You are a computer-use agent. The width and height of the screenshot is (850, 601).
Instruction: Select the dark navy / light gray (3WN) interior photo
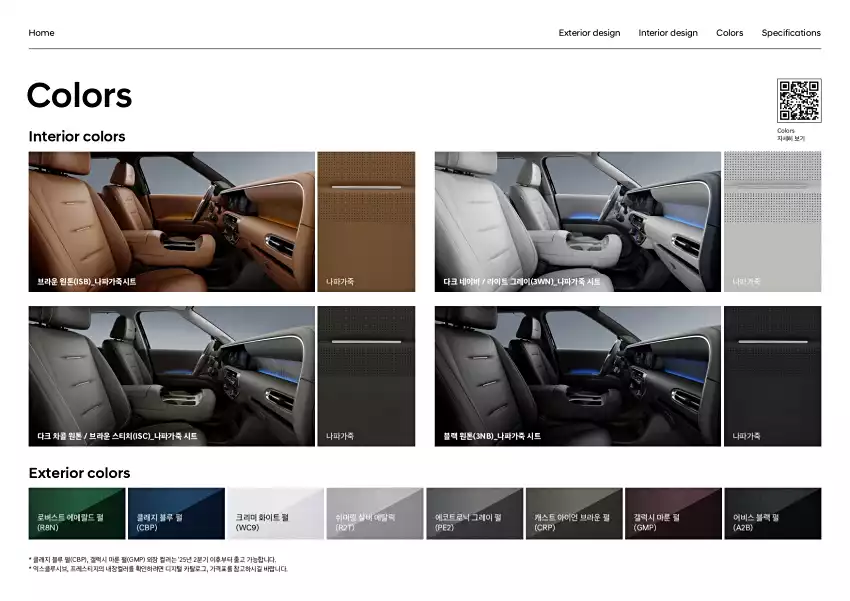coord(577,222)
